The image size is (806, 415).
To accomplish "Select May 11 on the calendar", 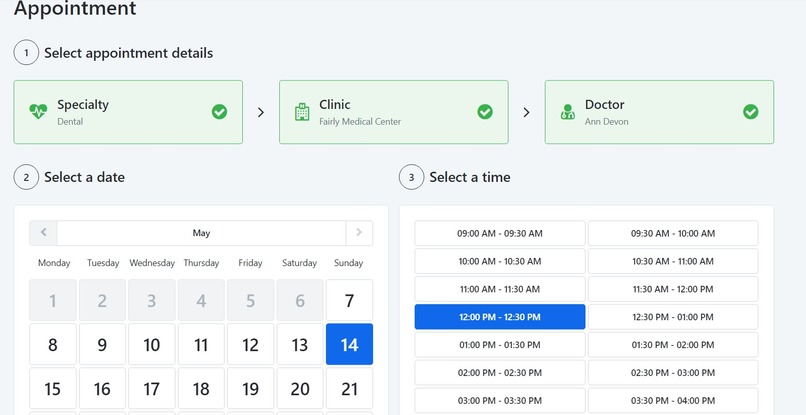I will [201, 344].
